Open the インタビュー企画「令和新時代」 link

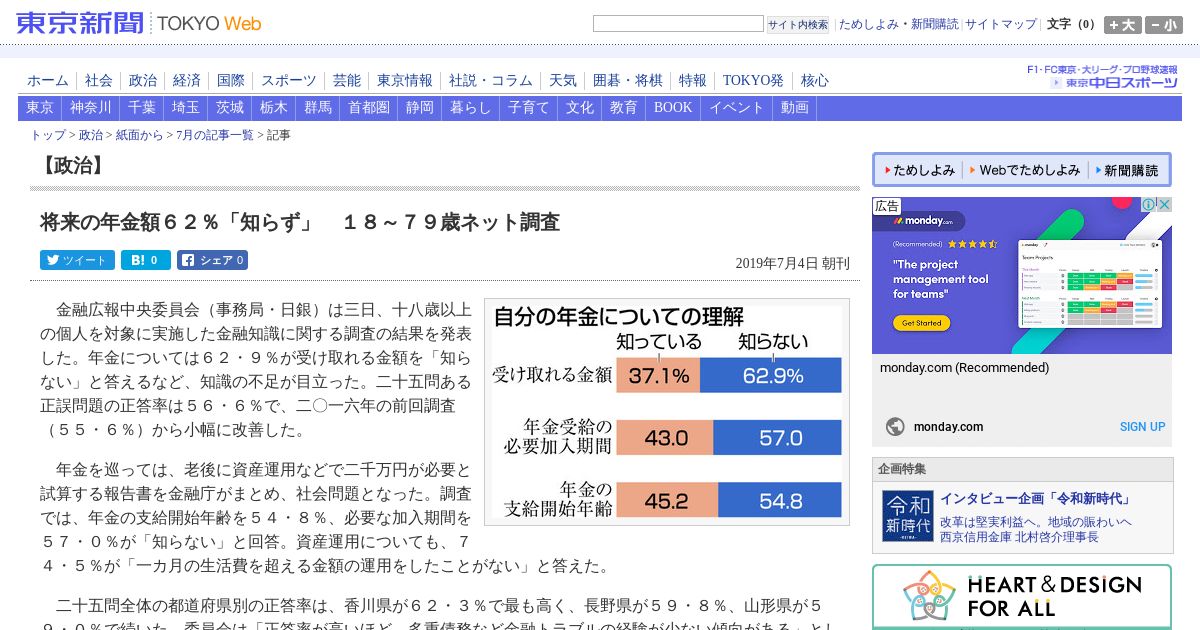1035,498
